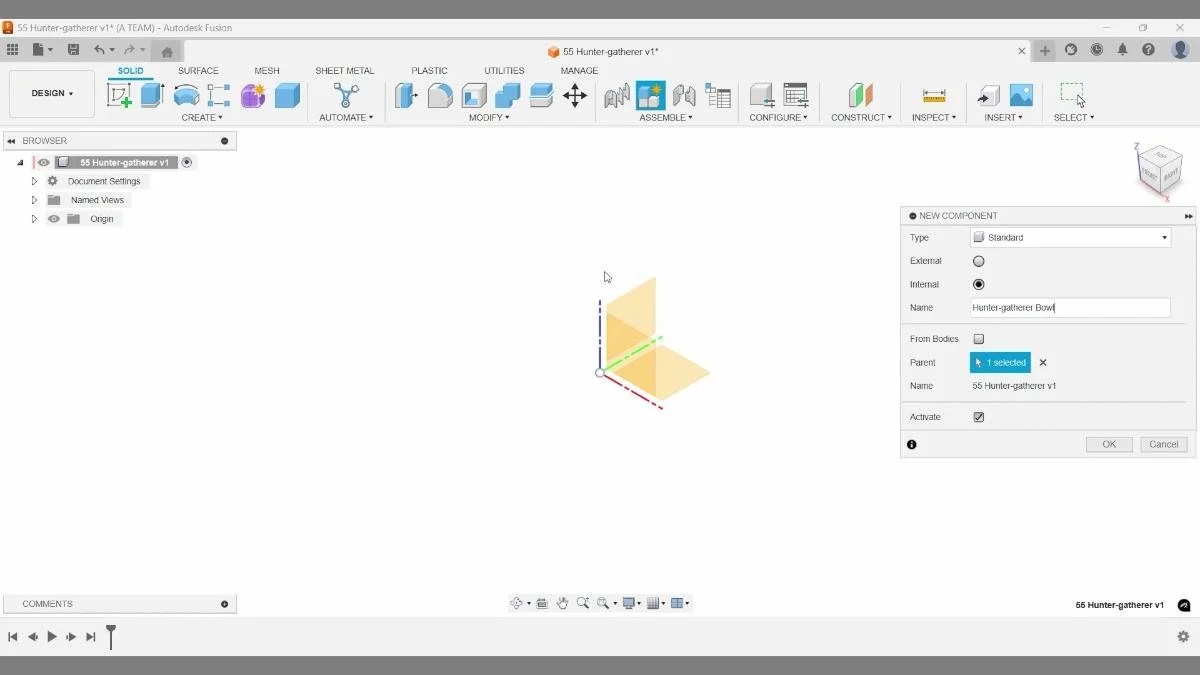Screen dimensions: 1200x675
Task: Cancel the New Component dialog
Action: [1163, 444]
